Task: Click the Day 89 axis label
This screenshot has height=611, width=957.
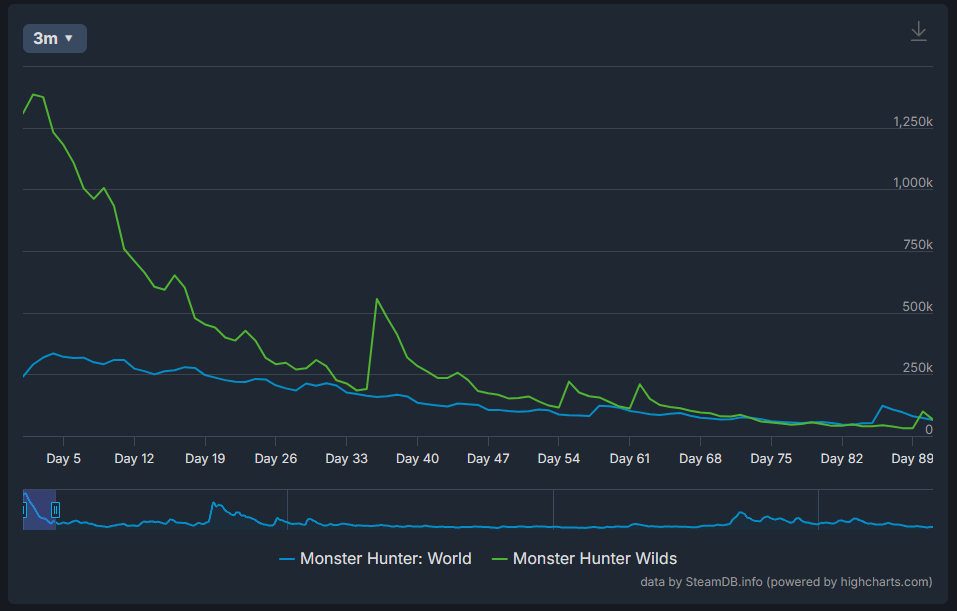Action: point(912,458)
